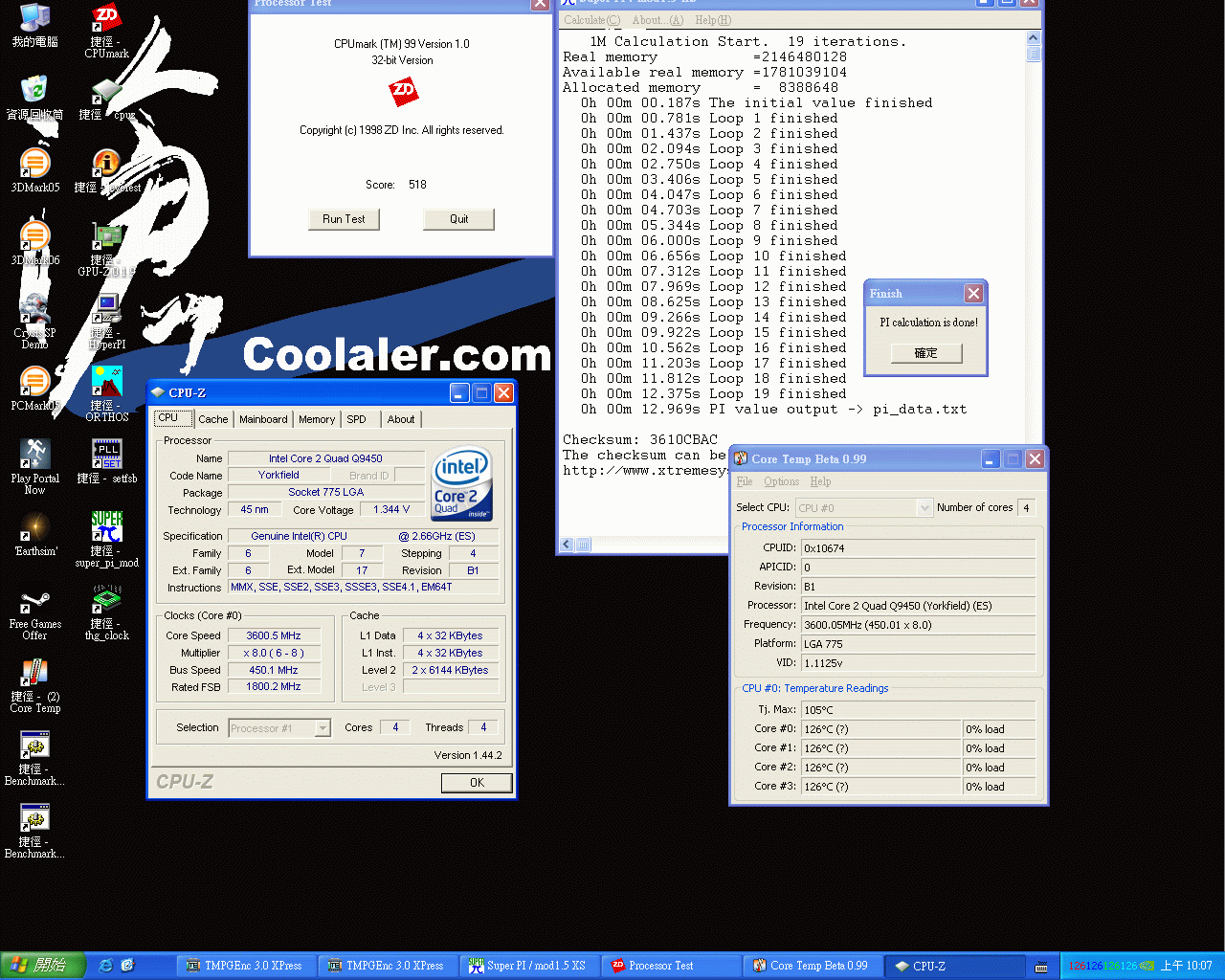Open the cpuz desktop shortcut
1225x980 pixels.
[107, 100]
